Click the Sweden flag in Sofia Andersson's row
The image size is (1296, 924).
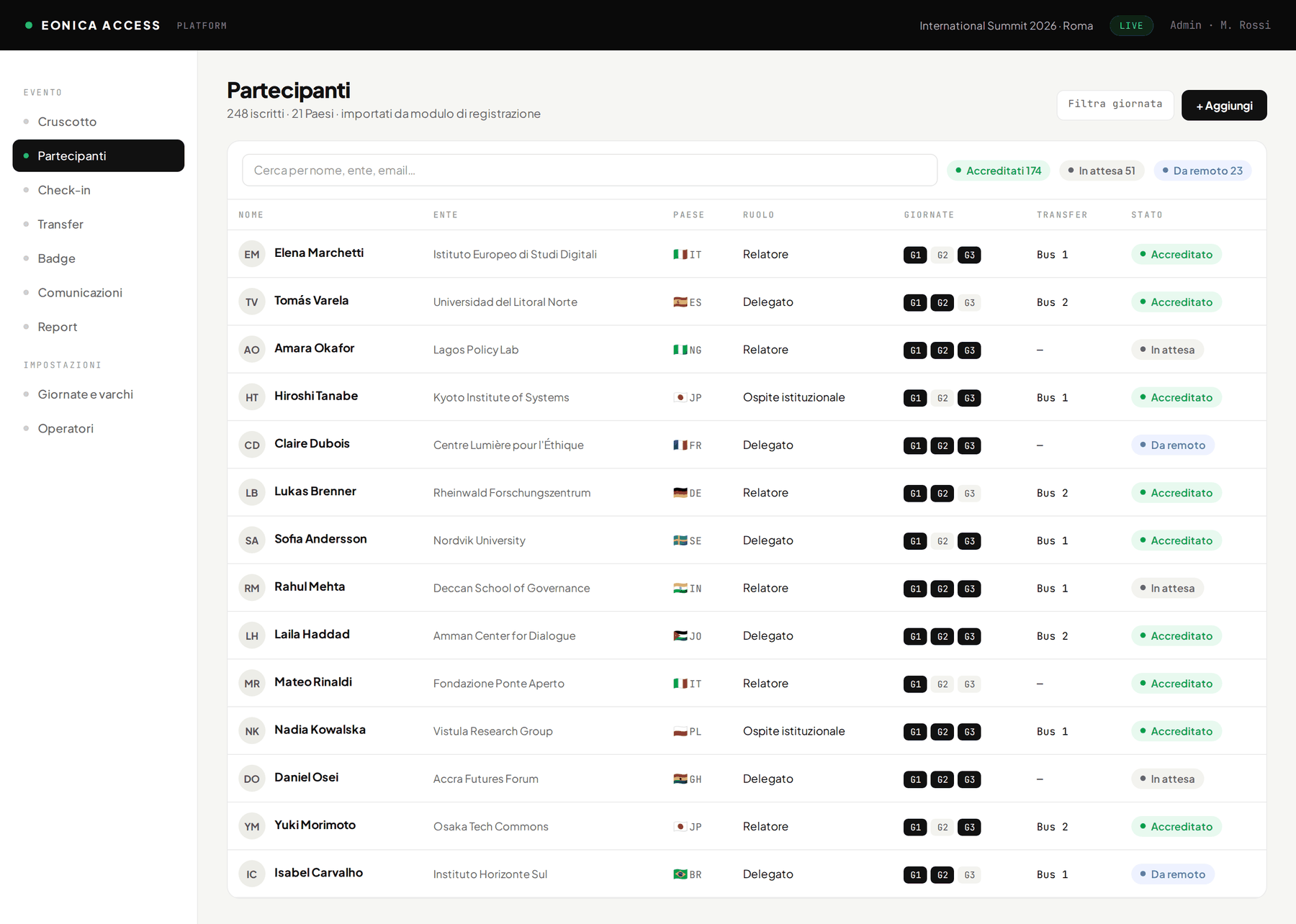coord(680,540)
